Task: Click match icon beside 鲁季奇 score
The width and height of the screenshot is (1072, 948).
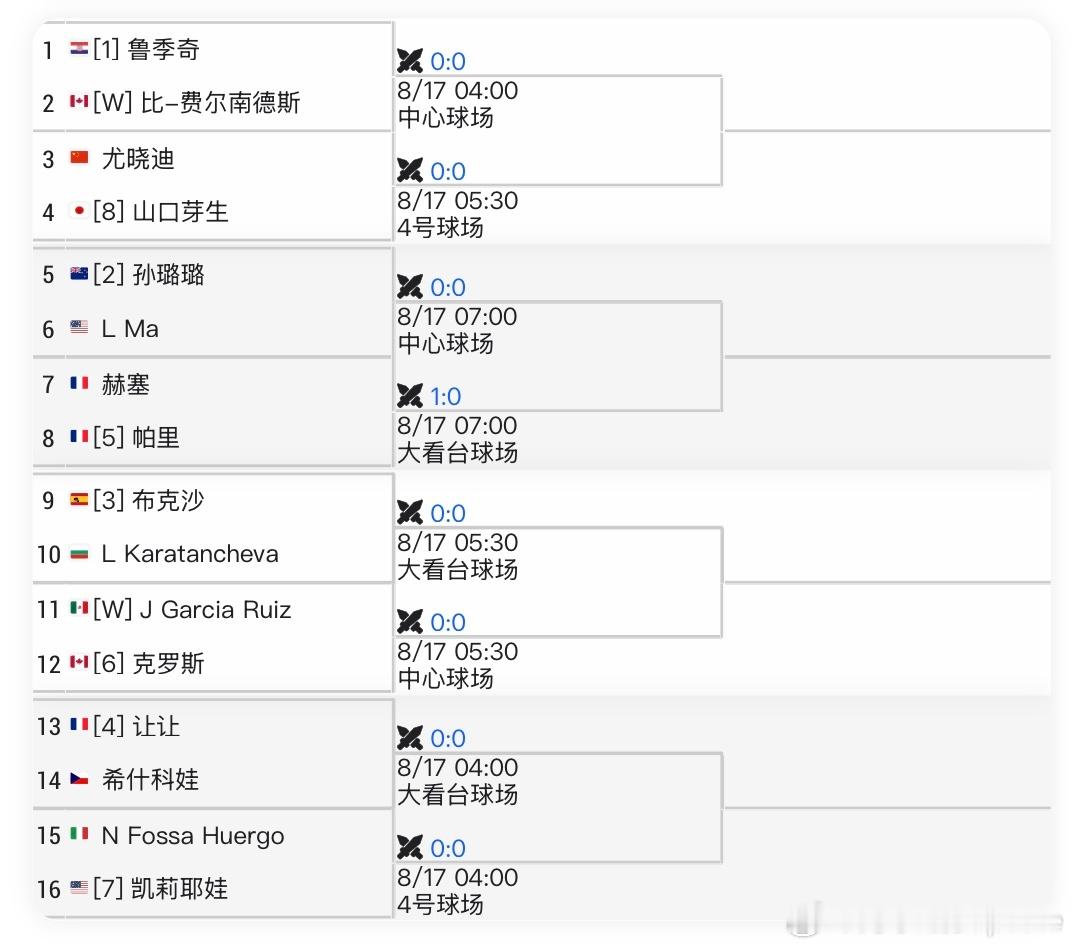Action: point(410,62)
